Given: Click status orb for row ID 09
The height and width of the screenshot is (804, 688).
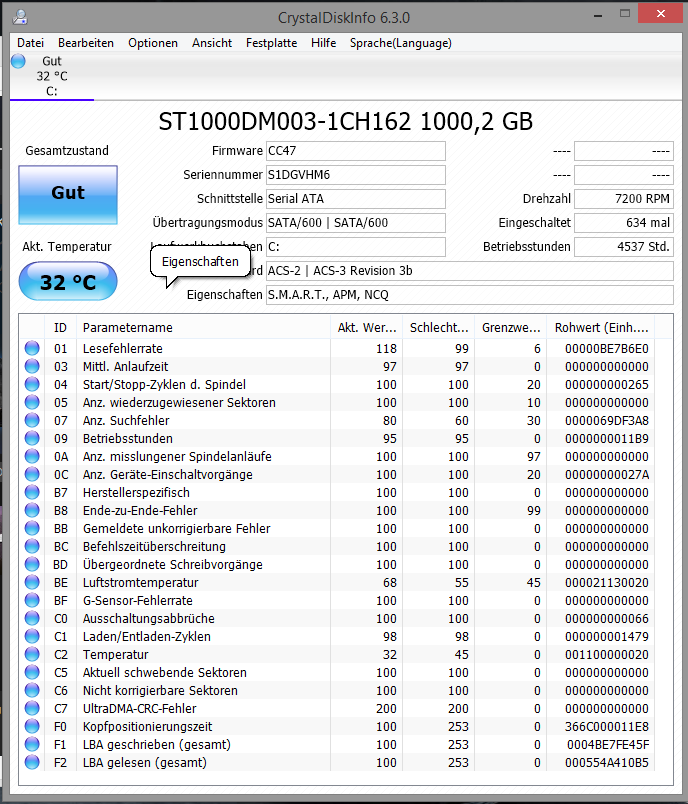Looking at the screenshot, I should pos(32,438).
